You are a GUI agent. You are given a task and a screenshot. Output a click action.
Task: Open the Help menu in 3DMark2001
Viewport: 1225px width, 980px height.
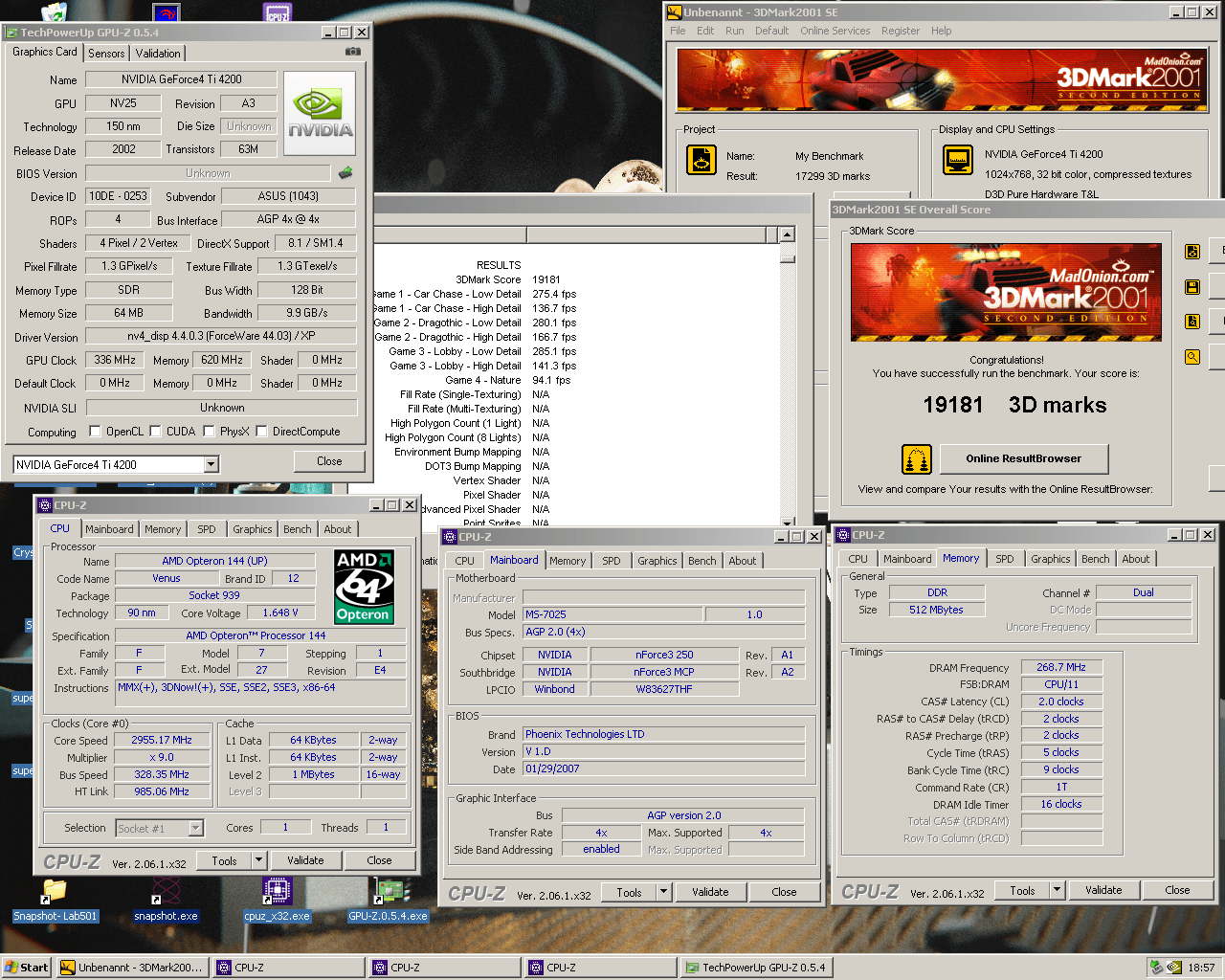click(x=941, y=31)
